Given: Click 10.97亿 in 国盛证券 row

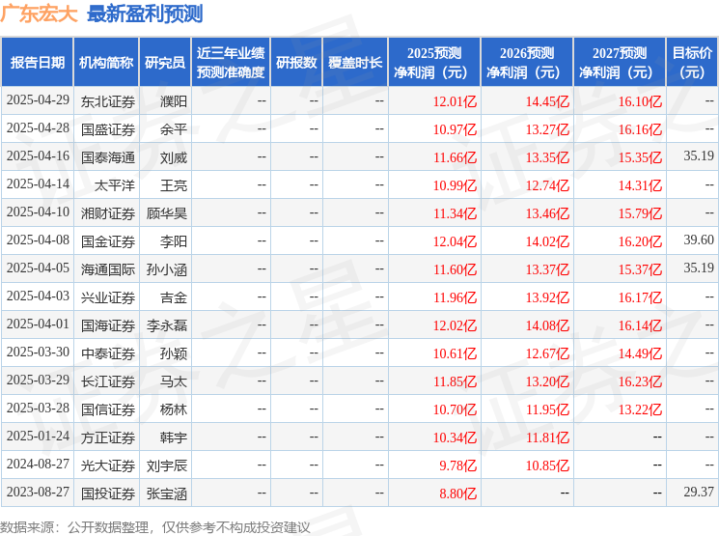Looking at the screenshot, I should pyautogui.click(x=455, y=129).
